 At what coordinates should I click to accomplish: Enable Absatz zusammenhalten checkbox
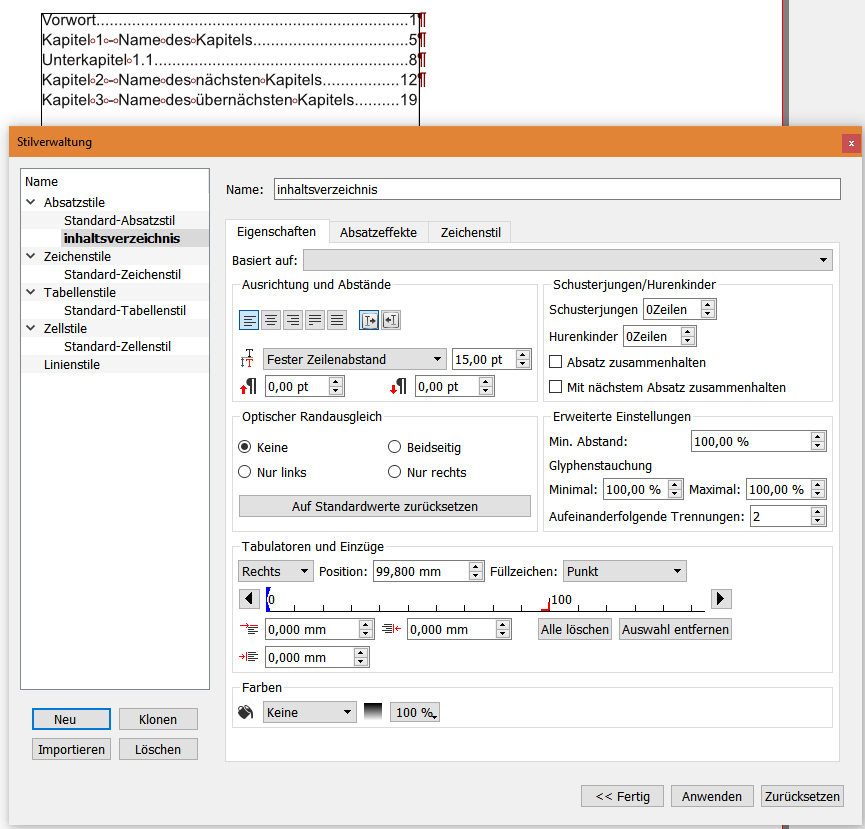556,363
